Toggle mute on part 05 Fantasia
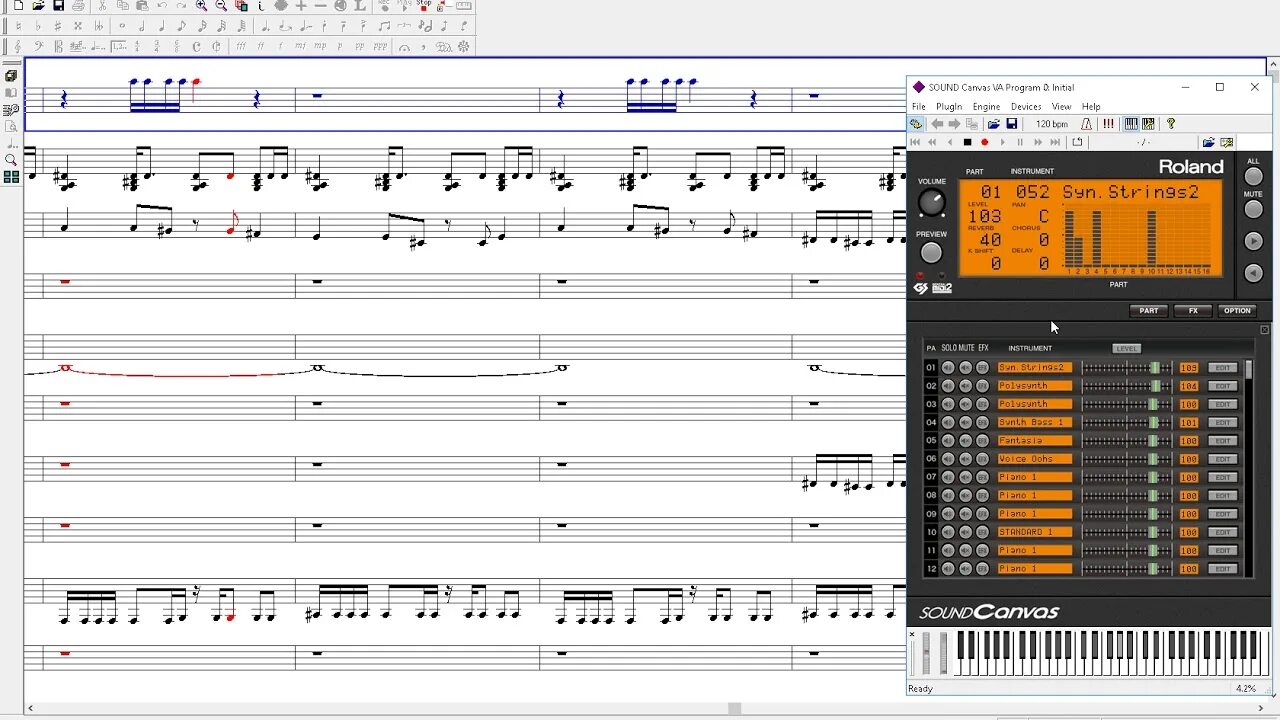 pos(965,441)
